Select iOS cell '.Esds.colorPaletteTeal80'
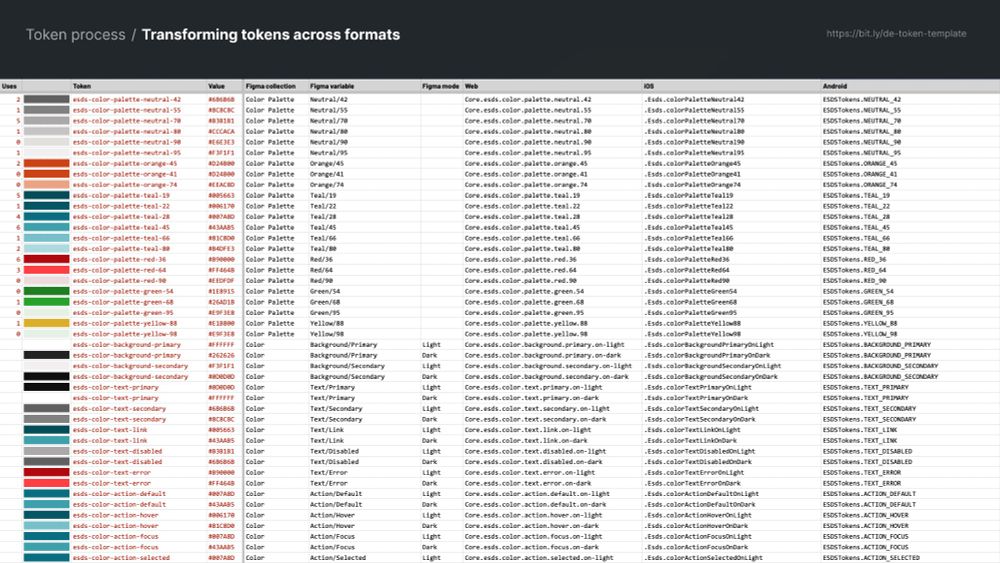Screen dimensions: 1000x563 tap(689, 249)
